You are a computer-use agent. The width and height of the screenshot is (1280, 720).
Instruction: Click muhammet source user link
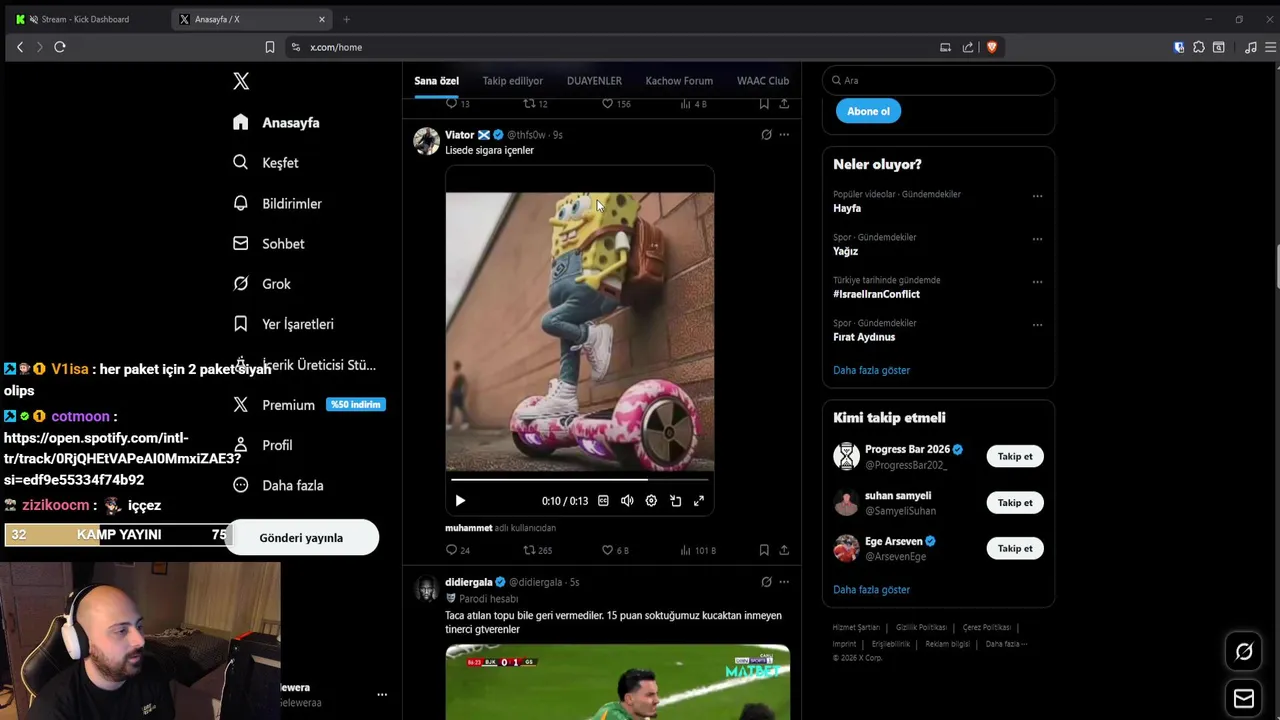point(469,528)
